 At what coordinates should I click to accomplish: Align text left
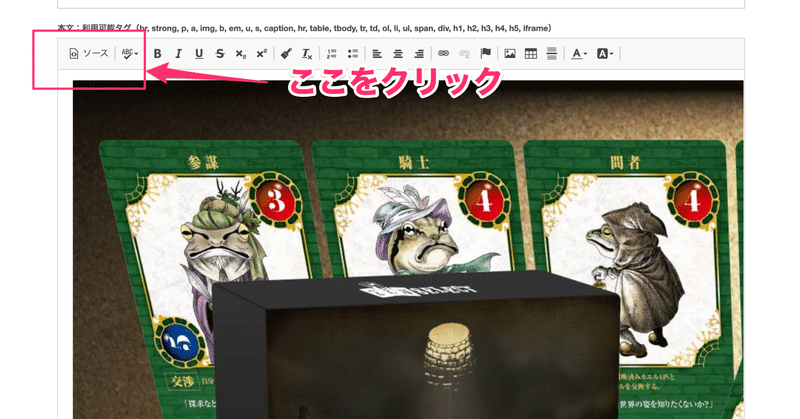(377, 54)
